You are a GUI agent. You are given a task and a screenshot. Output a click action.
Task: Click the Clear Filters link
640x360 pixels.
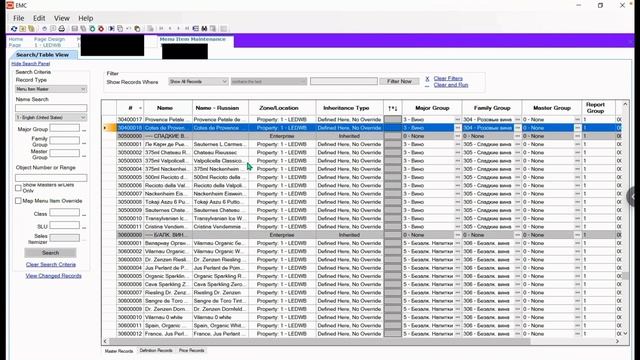tap(448, 78)
